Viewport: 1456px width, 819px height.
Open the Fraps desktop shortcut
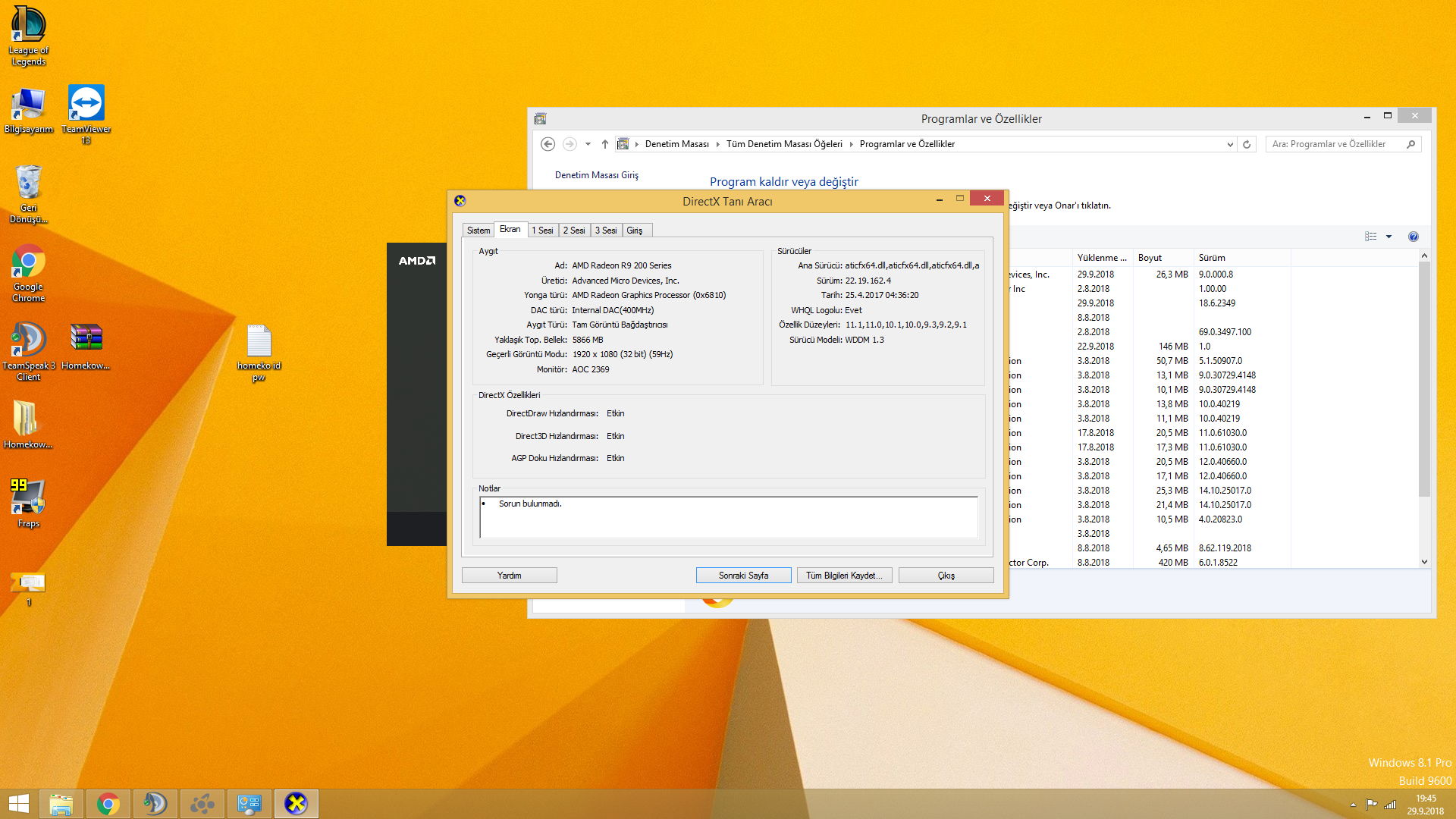pyautogui.click(x=28, y=503)
